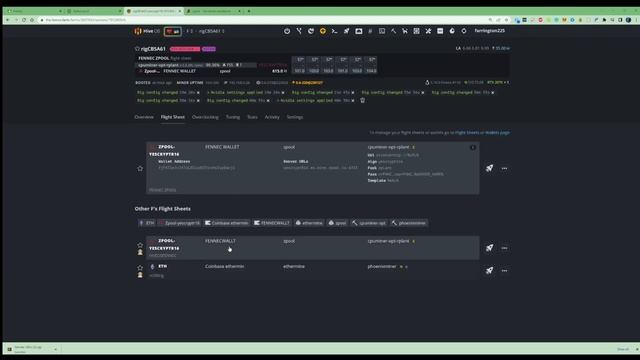640x360 pixels.
Task: Open the Run command terminal icon
Action: 334,31
